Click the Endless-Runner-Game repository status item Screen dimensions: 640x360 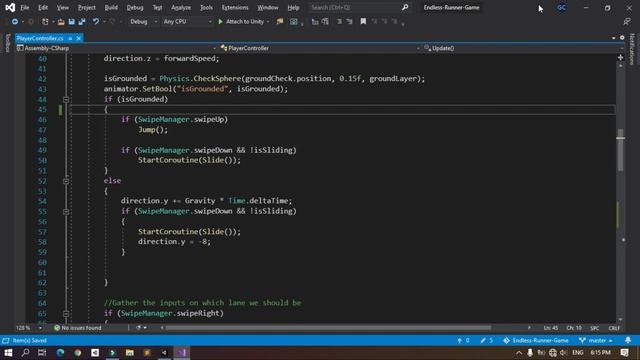click(x=536, y=340)
